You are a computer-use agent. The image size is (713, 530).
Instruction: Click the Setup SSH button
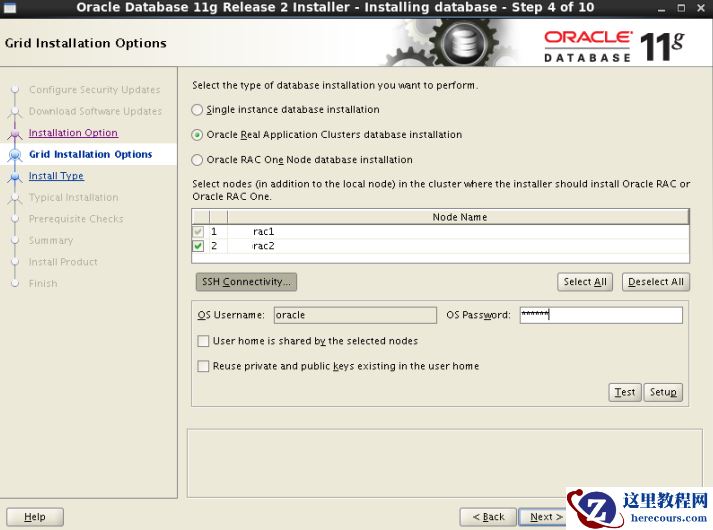[x=663, y=392]
